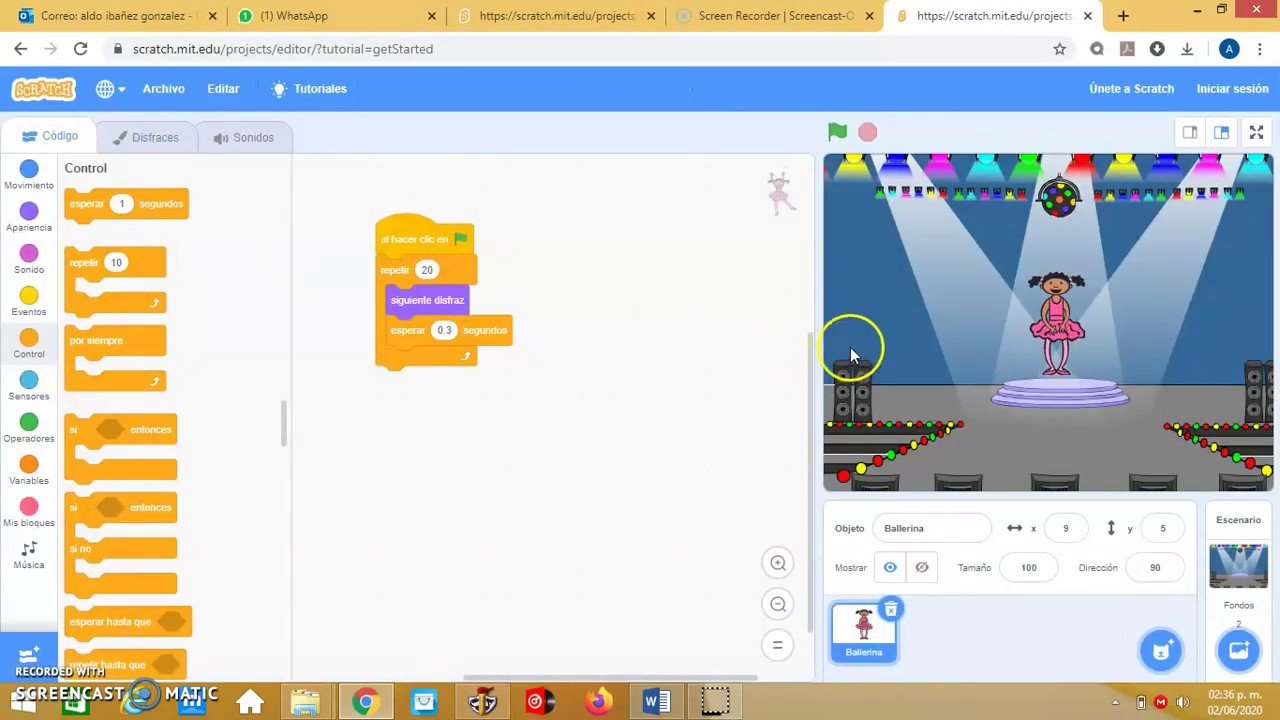Open the choose a backdrop button
Screen dimensions: 1280x720
pyautogui.click(x=1238, y=651)
